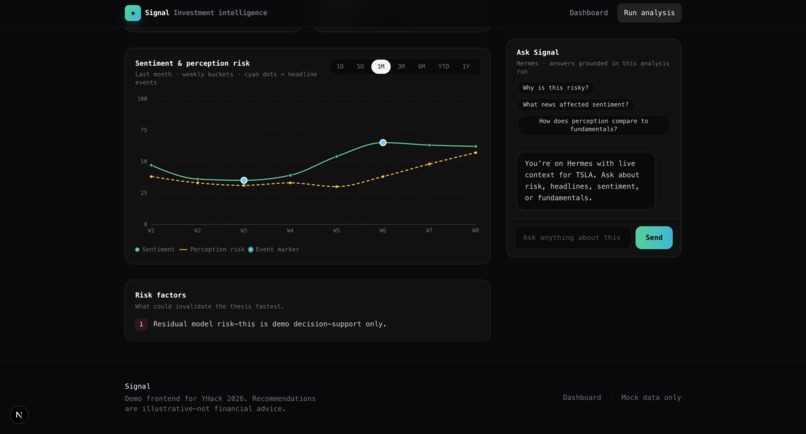Click the 'Signal' brand name in header
Viewport: 806px width, 434px height.
157,13
